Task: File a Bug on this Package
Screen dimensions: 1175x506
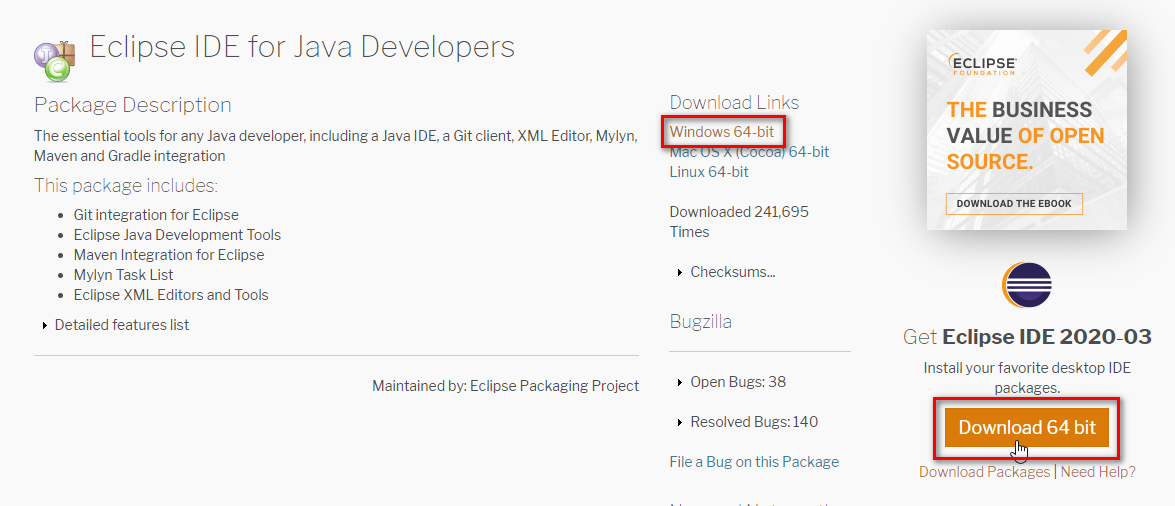Action: [x=754, y=462]
